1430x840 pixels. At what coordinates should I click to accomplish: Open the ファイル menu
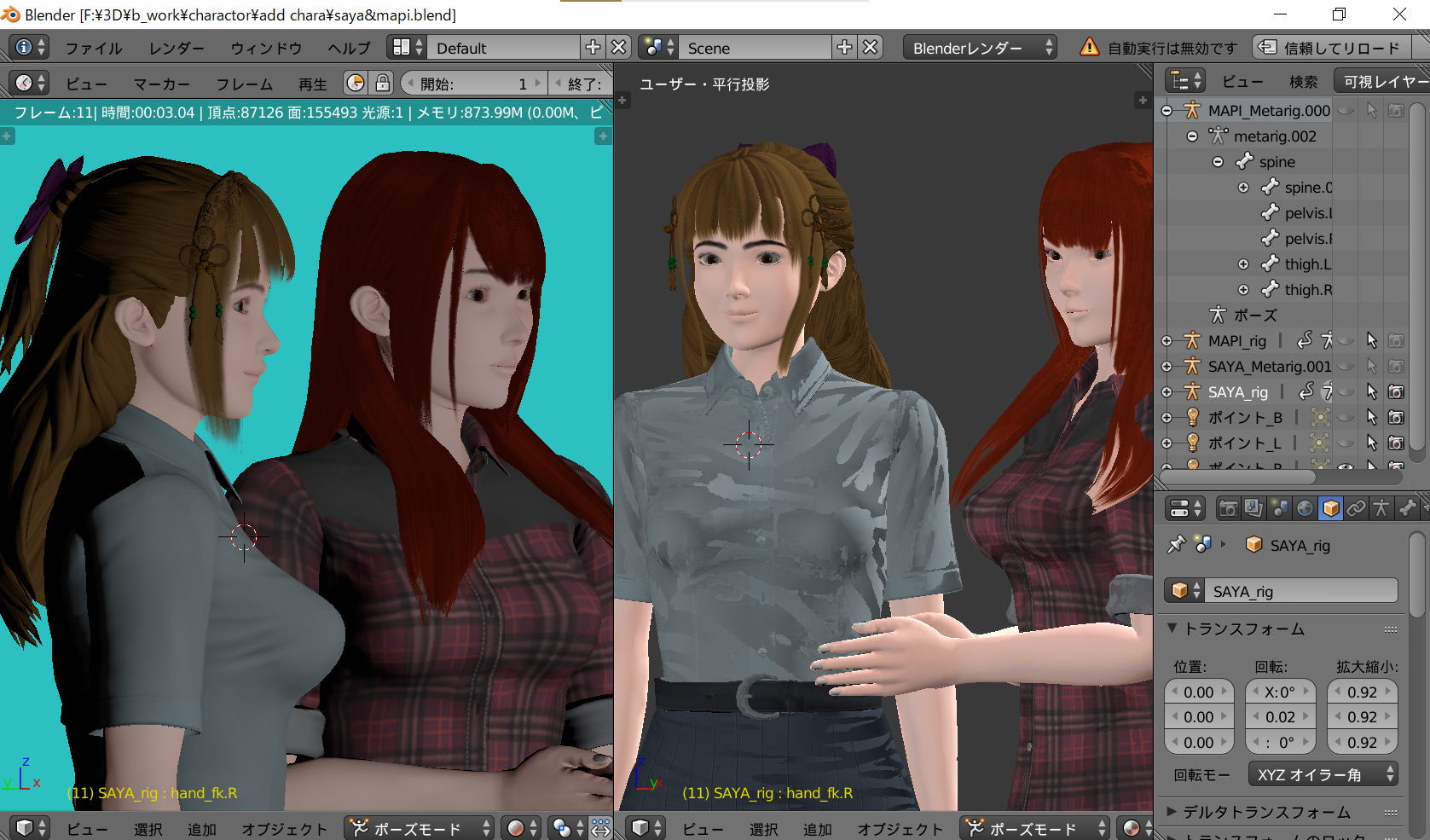94,49
